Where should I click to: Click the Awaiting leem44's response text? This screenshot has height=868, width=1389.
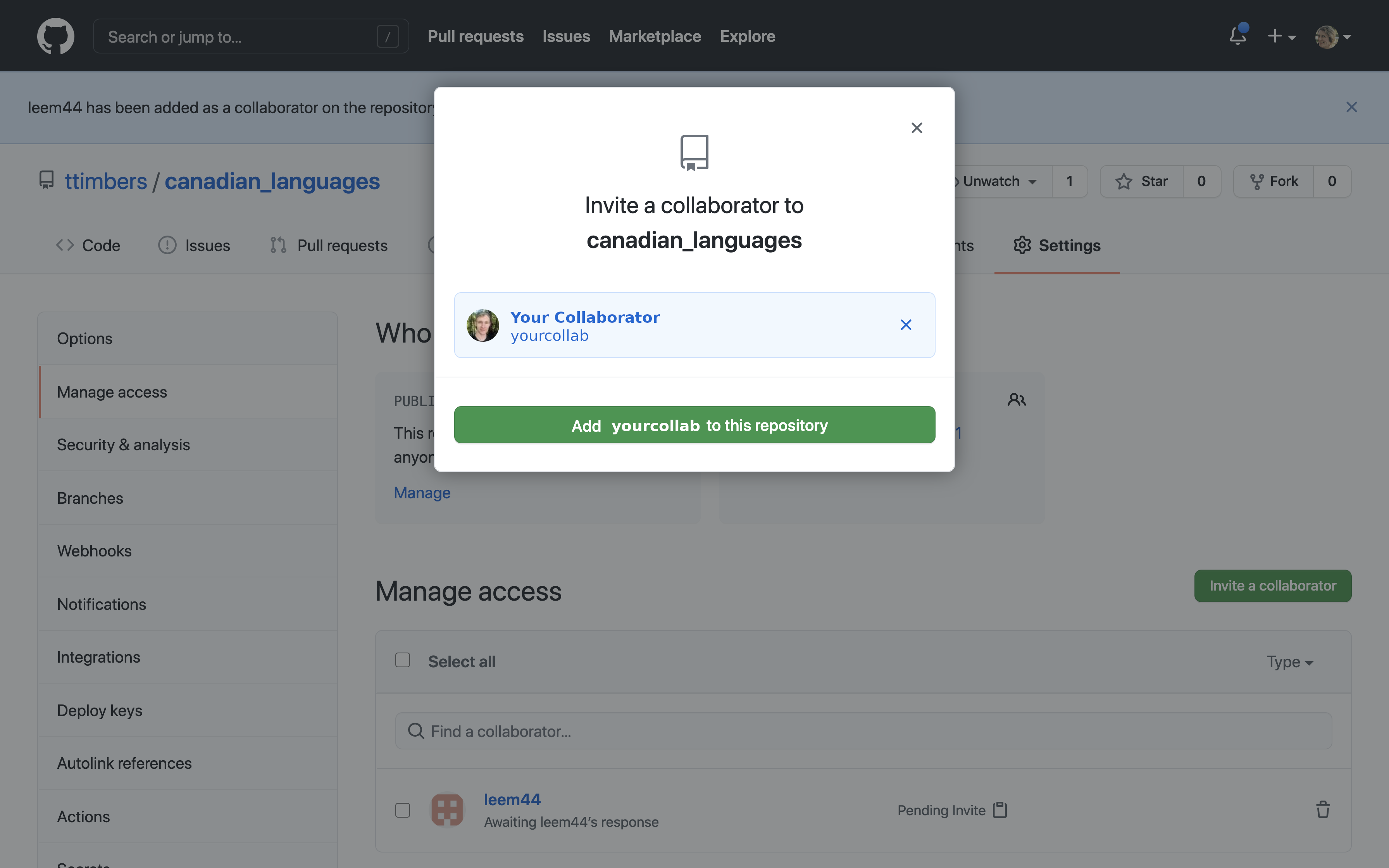pos(571,822)
